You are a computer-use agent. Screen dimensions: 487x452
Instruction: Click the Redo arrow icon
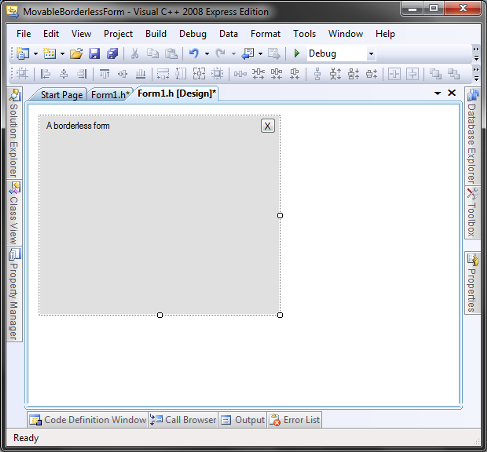tap(220, 54)
